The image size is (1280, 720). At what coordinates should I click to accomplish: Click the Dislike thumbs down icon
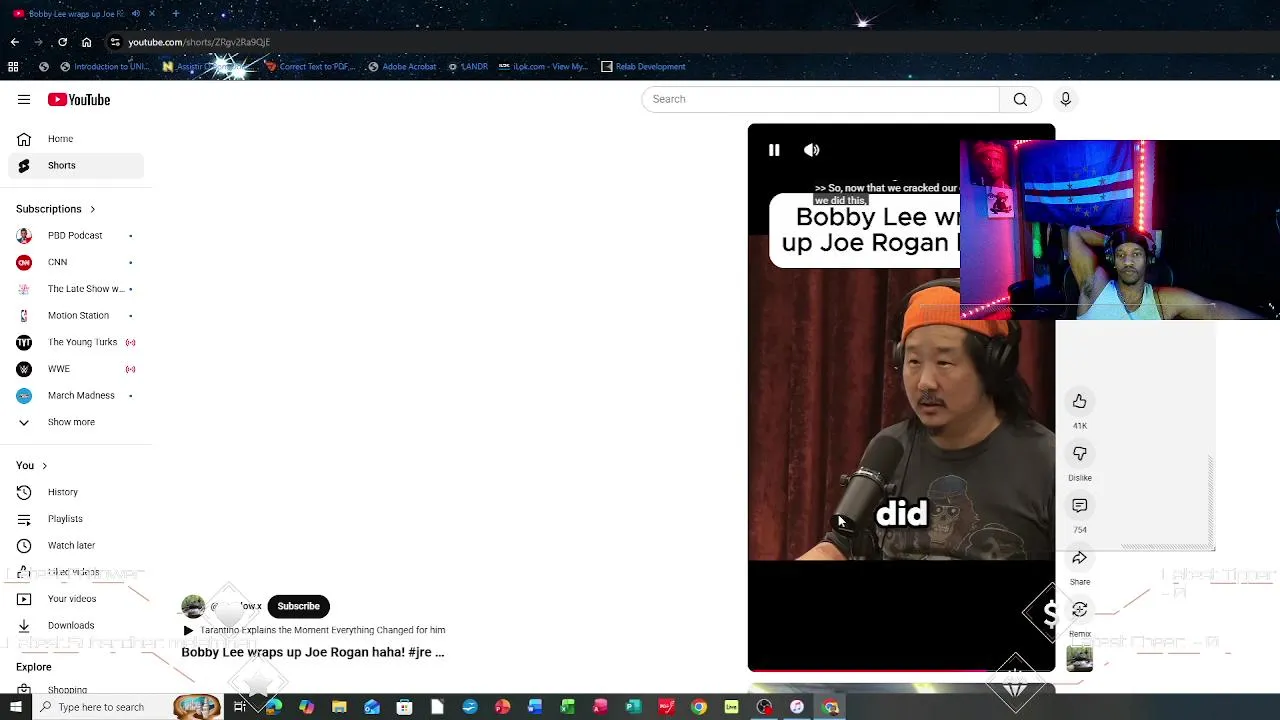tap(1080, 453)
